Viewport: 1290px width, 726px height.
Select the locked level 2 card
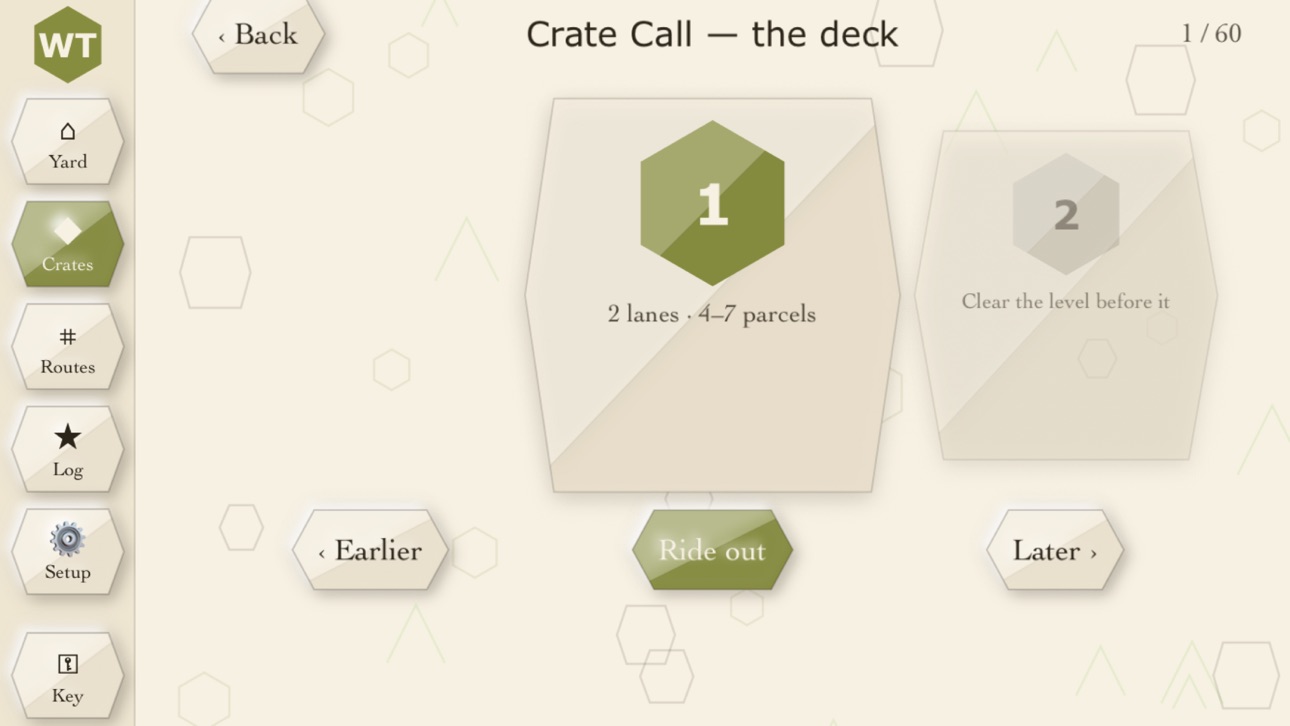[1066, 295]
